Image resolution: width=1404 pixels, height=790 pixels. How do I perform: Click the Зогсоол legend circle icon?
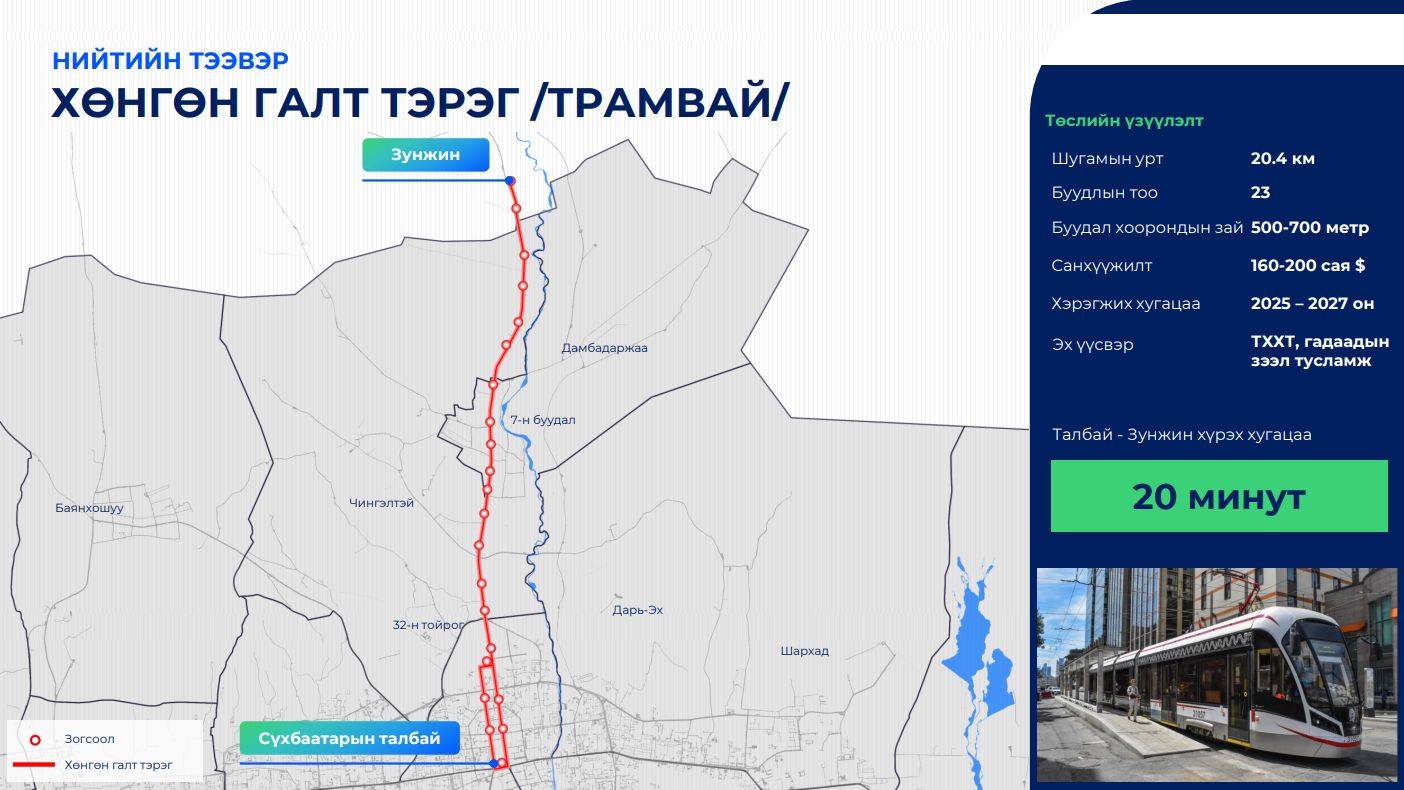pyautogui.click(x=36, y=740)
